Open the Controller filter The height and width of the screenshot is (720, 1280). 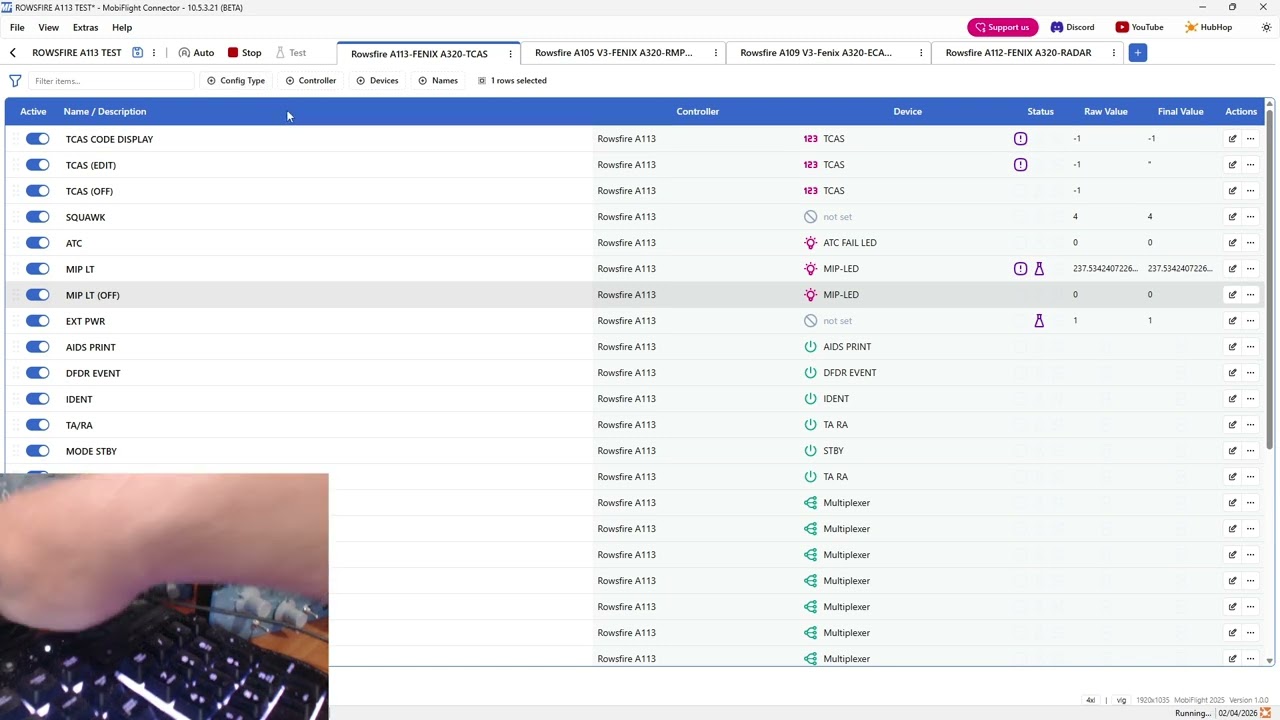point(311,81)
